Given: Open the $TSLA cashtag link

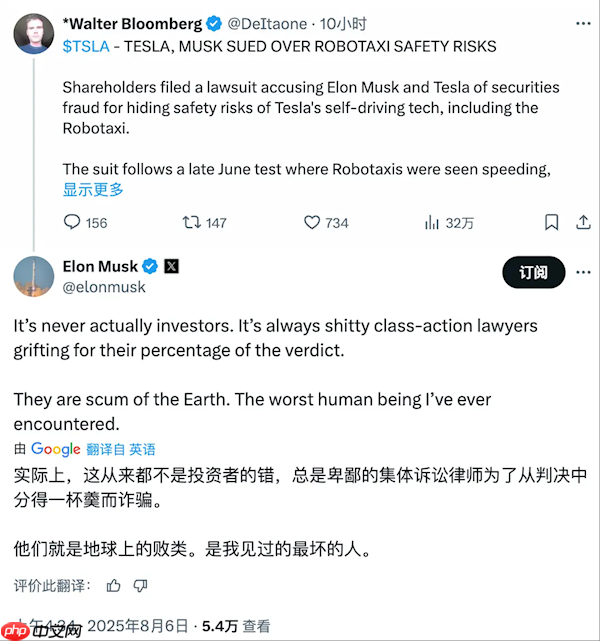Looking at the screenshot, I should pyautogui.click(x=84, y=46).
